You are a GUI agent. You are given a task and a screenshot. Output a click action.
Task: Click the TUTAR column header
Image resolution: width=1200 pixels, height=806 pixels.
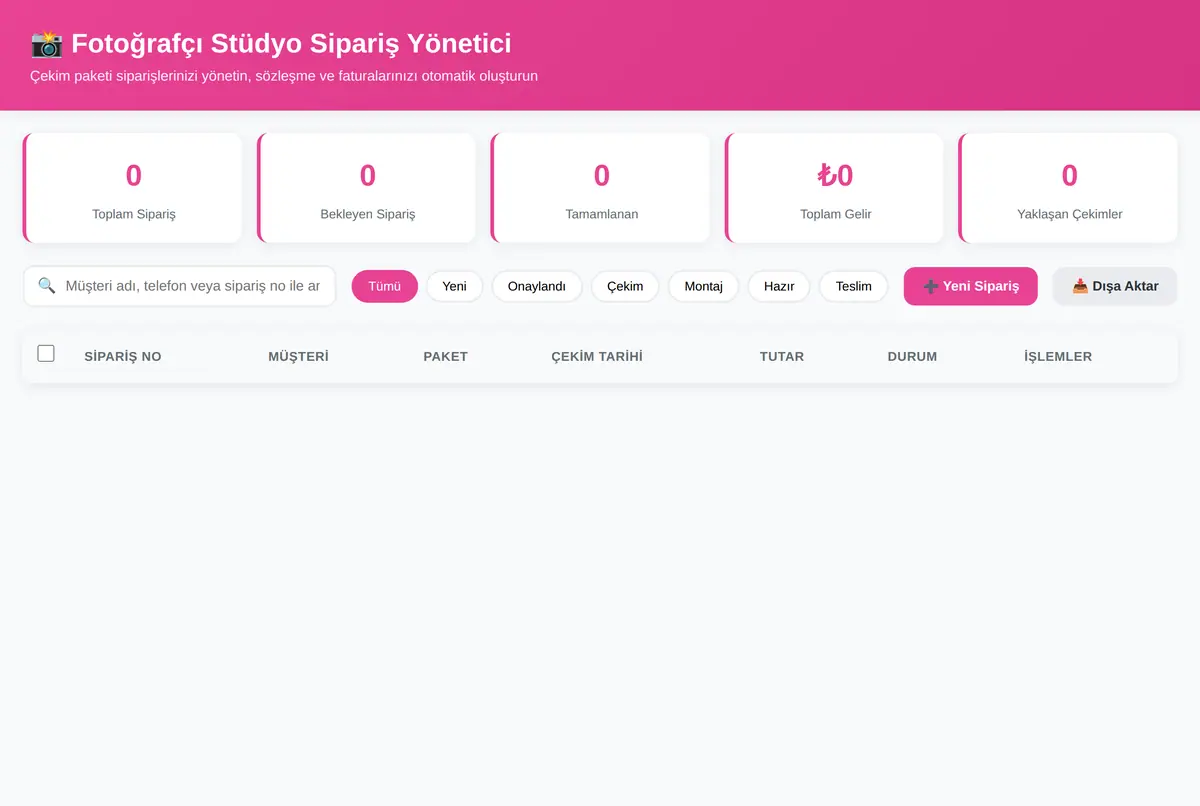click(x=782, y=356)
